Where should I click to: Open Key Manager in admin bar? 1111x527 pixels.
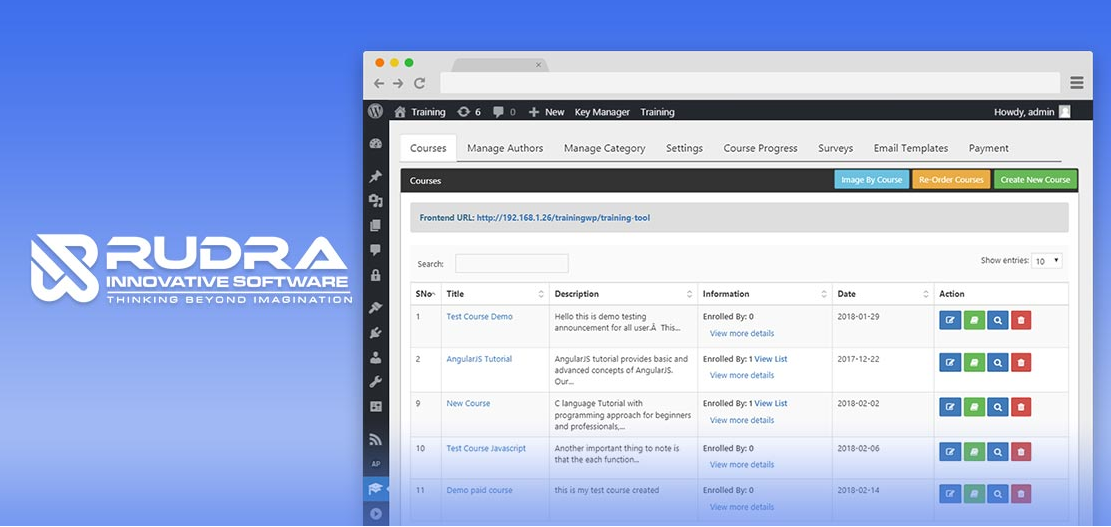point(602,112)
